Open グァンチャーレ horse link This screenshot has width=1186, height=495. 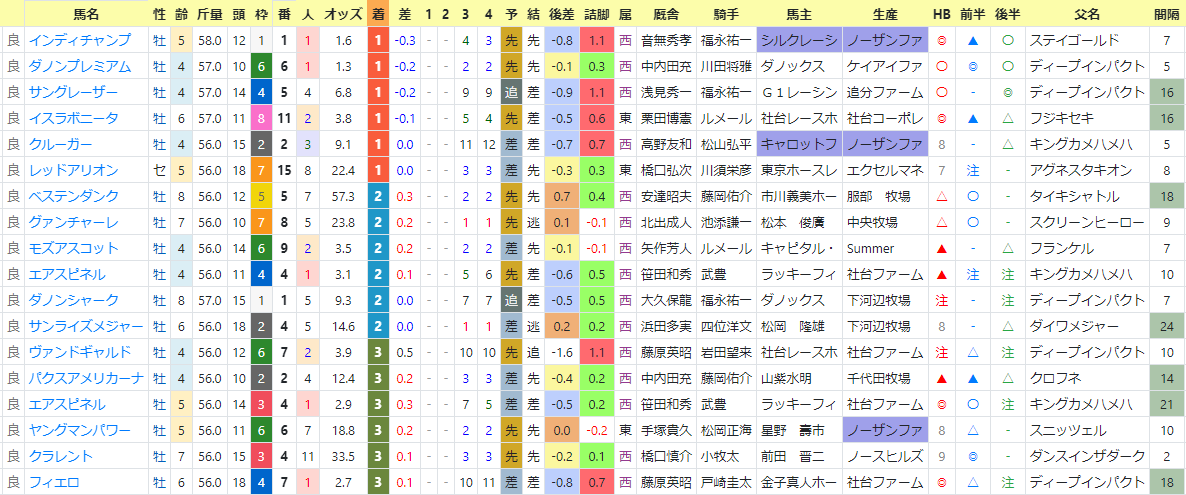(x=73, y=222)
